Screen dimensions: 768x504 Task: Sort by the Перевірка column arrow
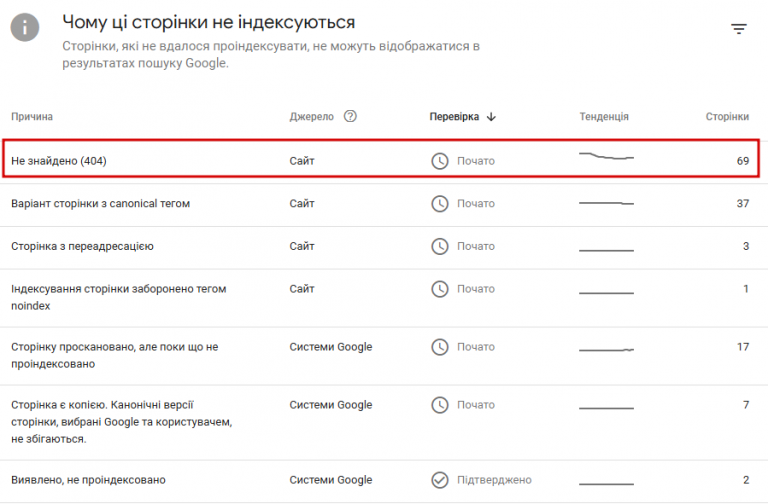(x=491, y=117)
